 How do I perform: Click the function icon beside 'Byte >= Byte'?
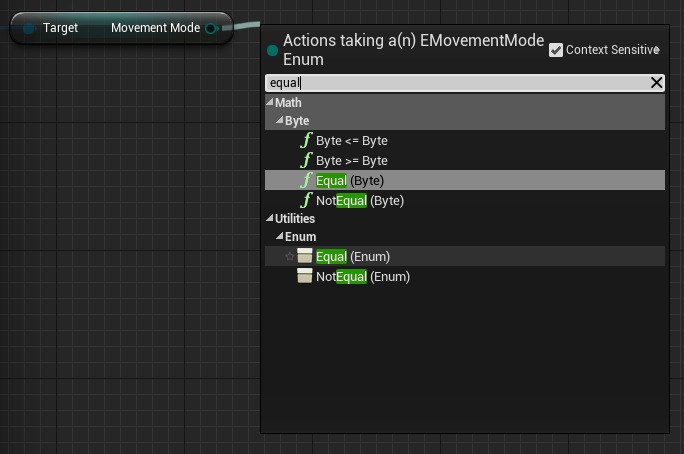click(x=306, y=160)
